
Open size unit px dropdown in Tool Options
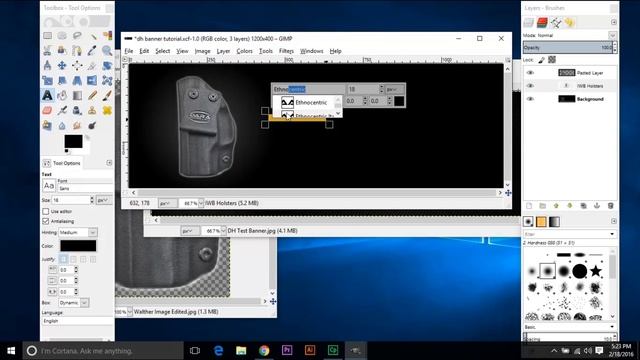(x=104, y=200)
